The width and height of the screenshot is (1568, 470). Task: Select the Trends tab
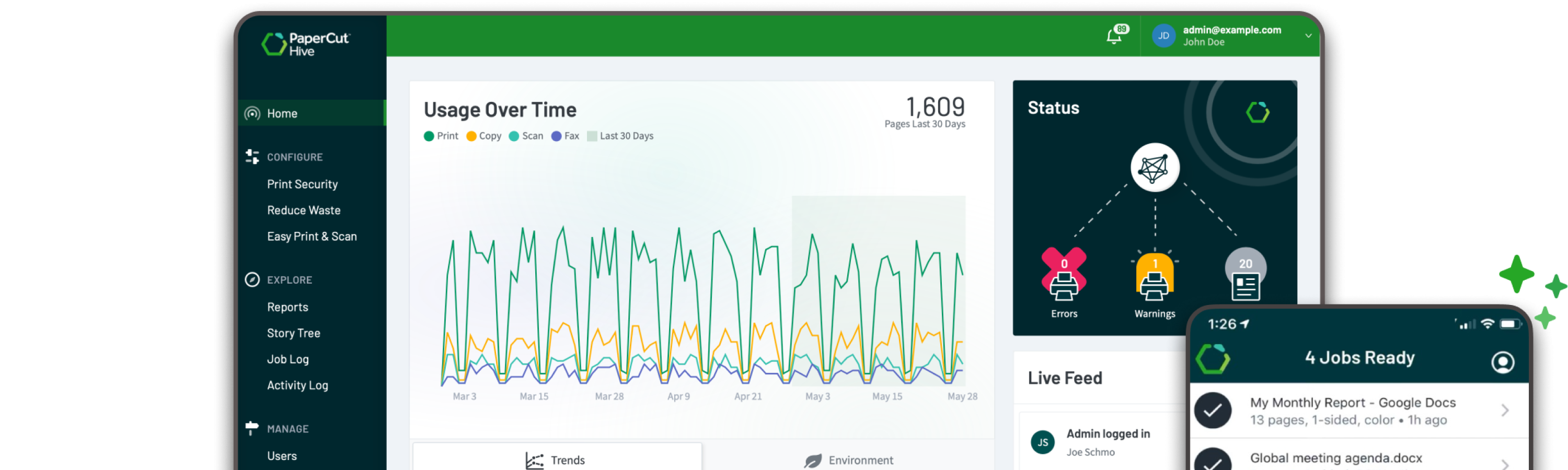(556, 460)
